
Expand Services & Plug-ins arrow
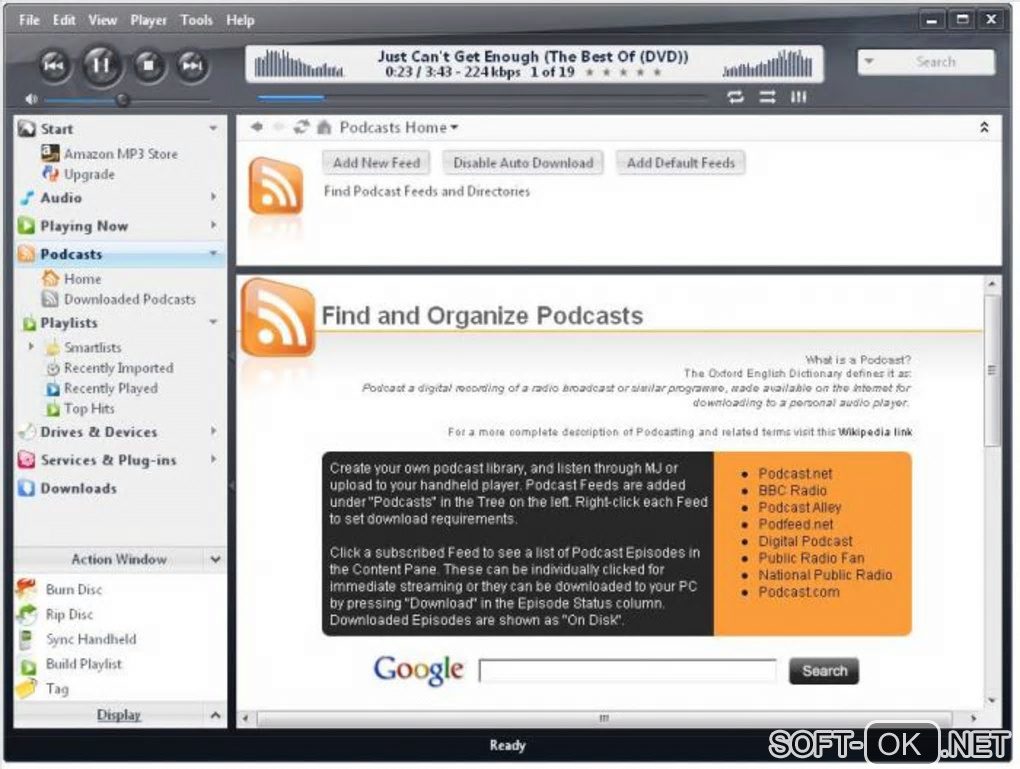point(213,459)
